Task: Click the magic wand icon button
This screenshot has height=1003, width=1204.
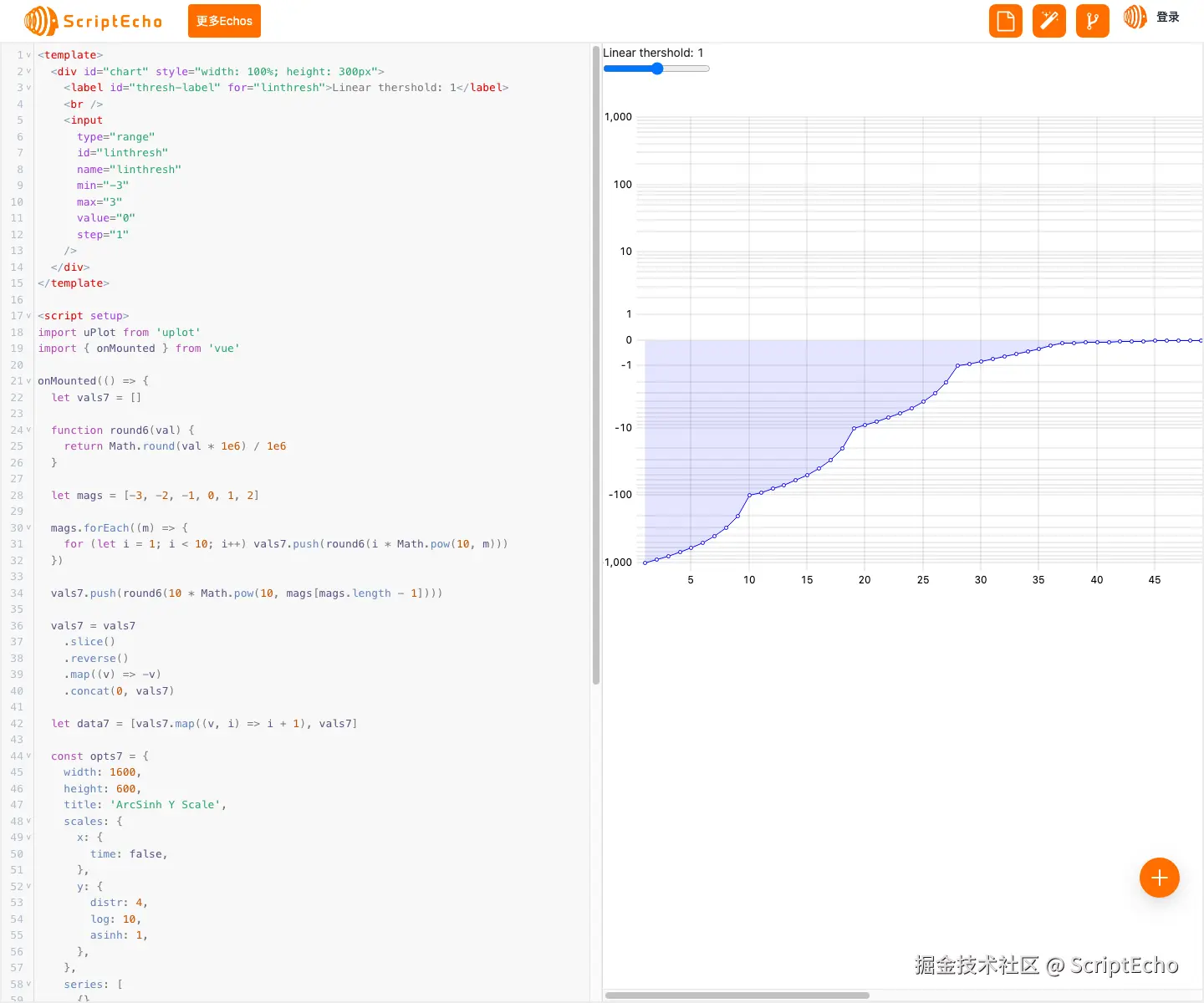Action: pos(1049,21)
